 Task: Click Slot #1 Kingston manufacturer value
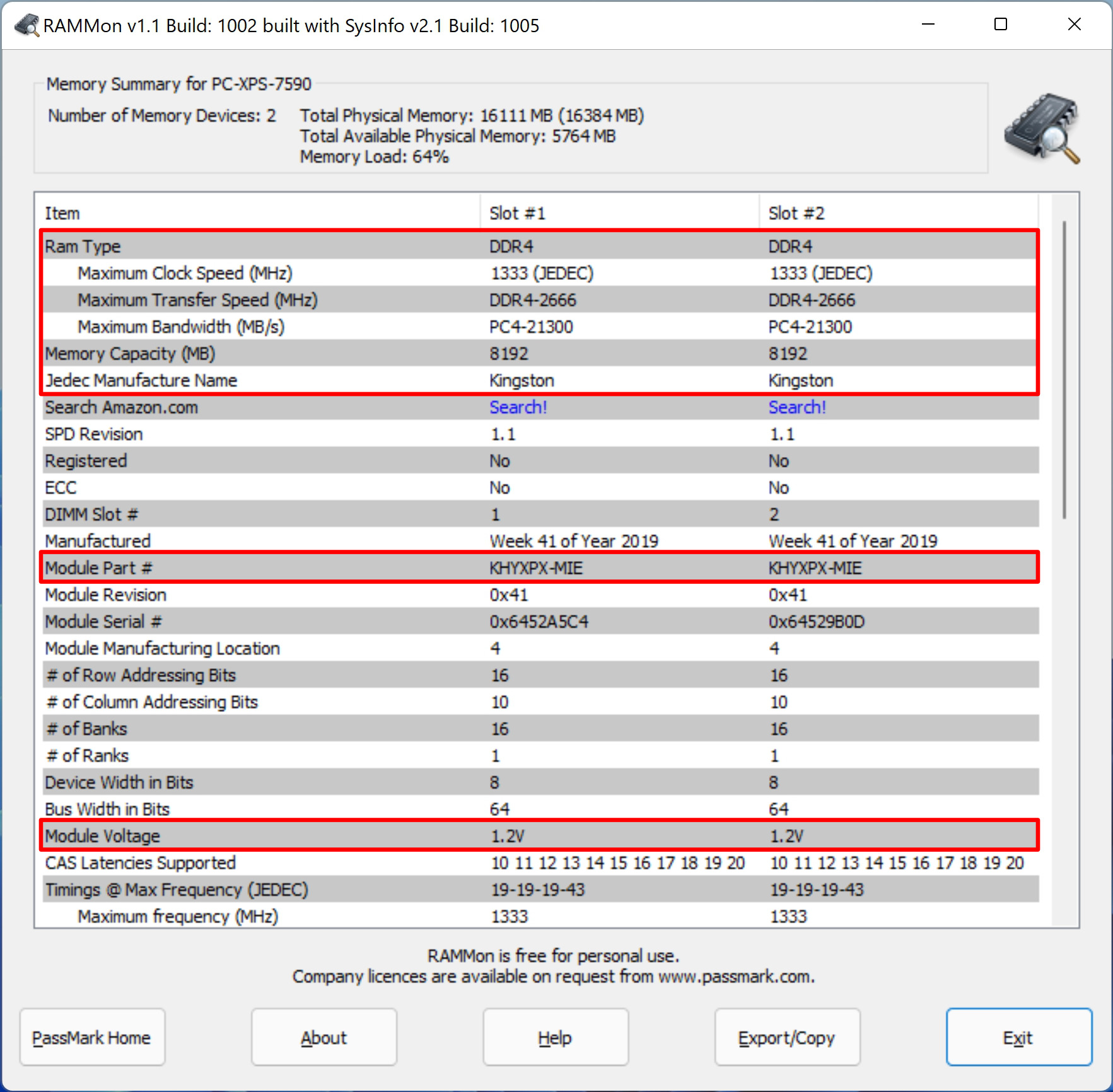point(522,380)
